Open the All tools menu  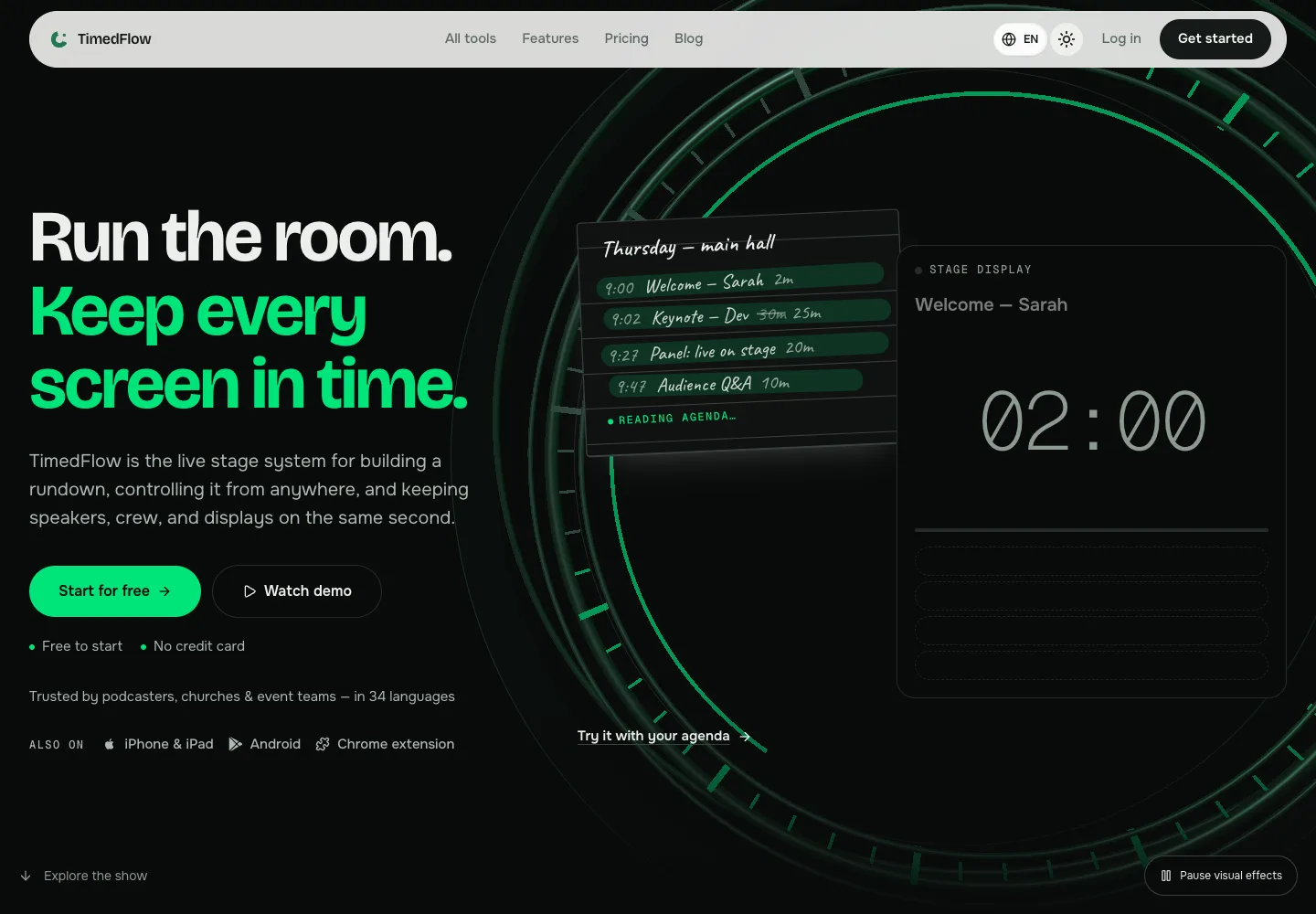pyautogui.click(x=471, y=38)
